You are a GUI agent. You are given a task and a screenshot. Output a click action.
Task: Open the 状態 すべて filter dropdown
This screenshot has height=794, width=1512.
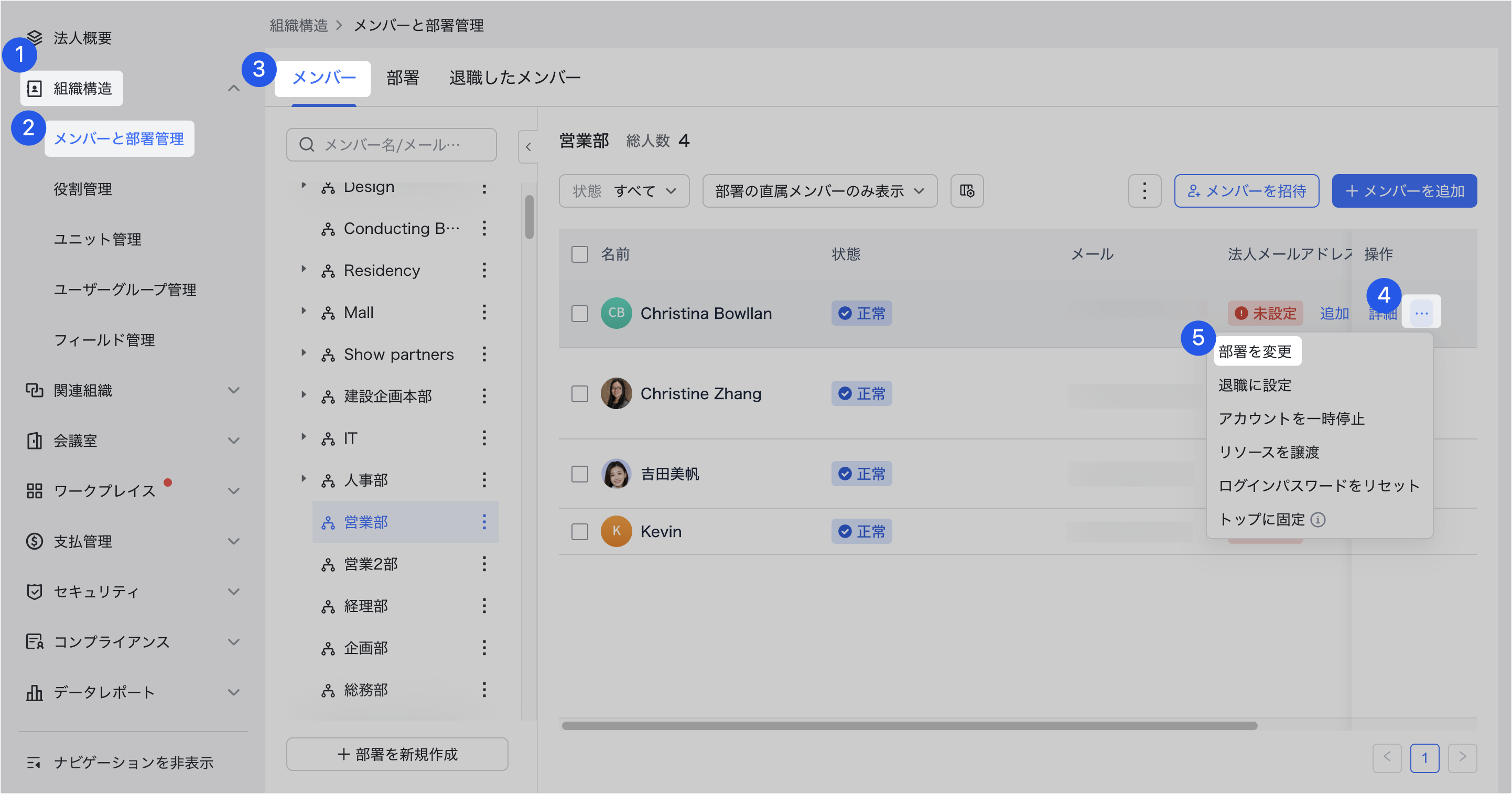click(624, 191)
